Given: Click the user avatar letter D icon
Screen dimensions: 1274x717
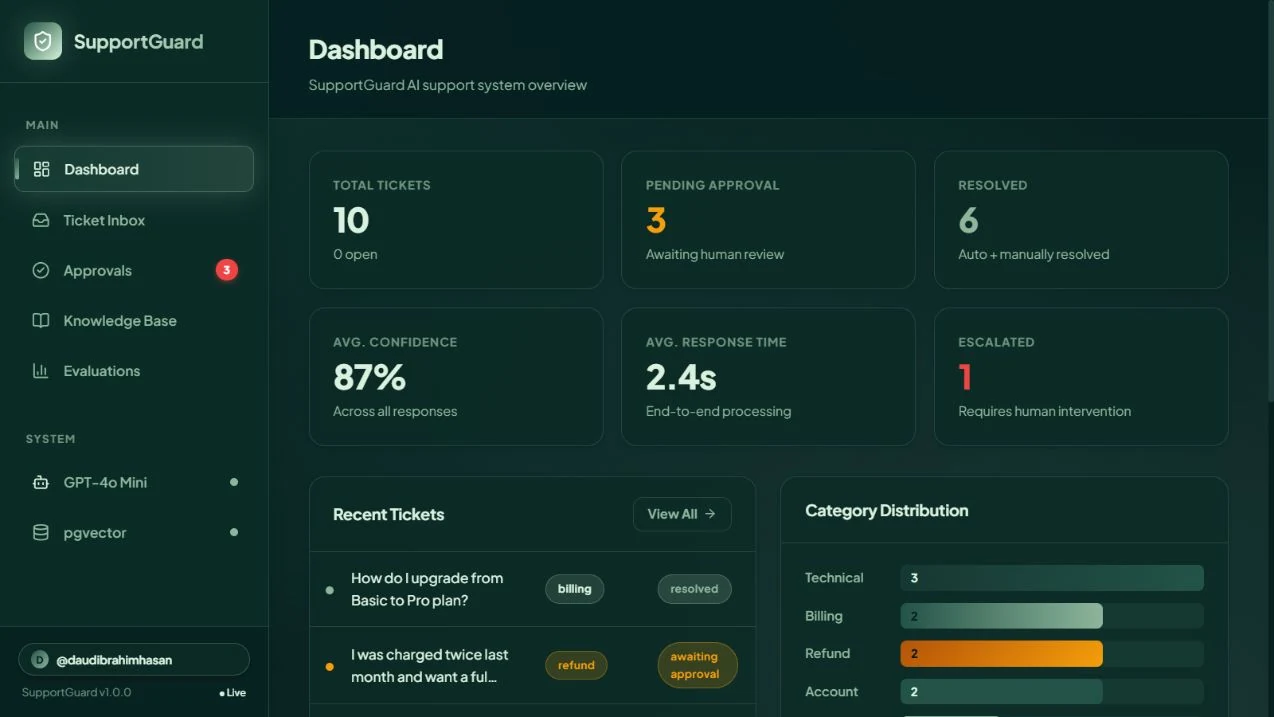Looking at the screenshot, I should [x=40, y=660].
